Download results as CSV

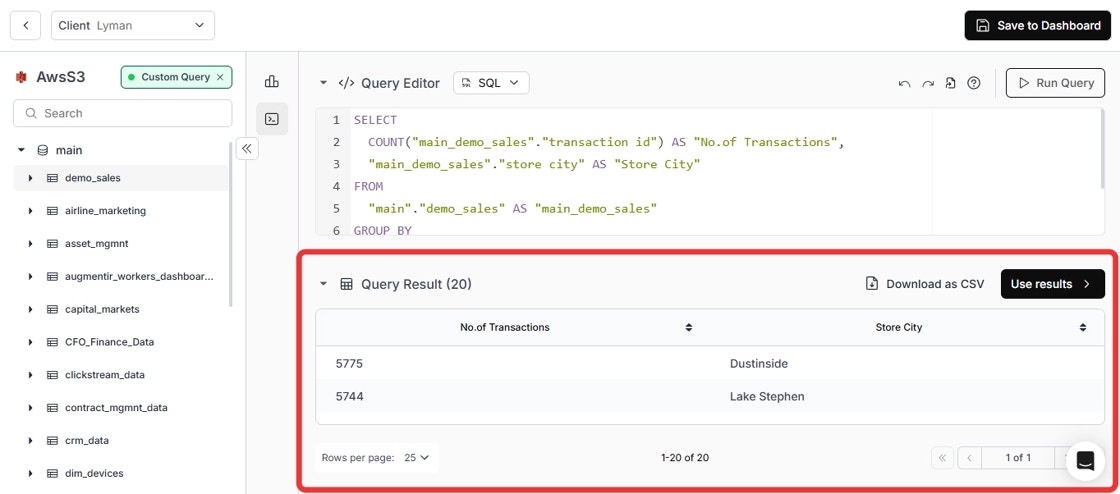pyautogui.click(x=924, y=284)
